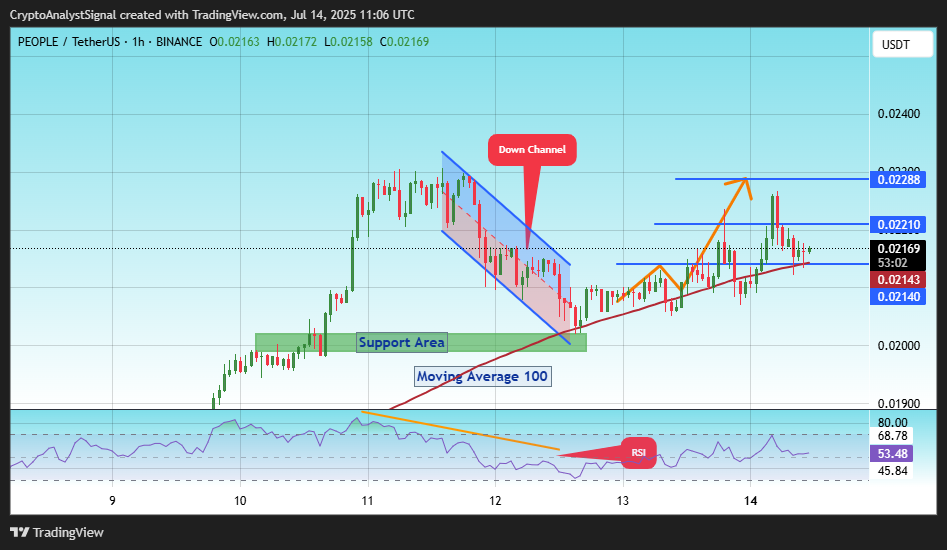This screenshot has width=947, height=550.
Task: Click the 53:02 countdown timer label
Action: click(x=893, y=263)
